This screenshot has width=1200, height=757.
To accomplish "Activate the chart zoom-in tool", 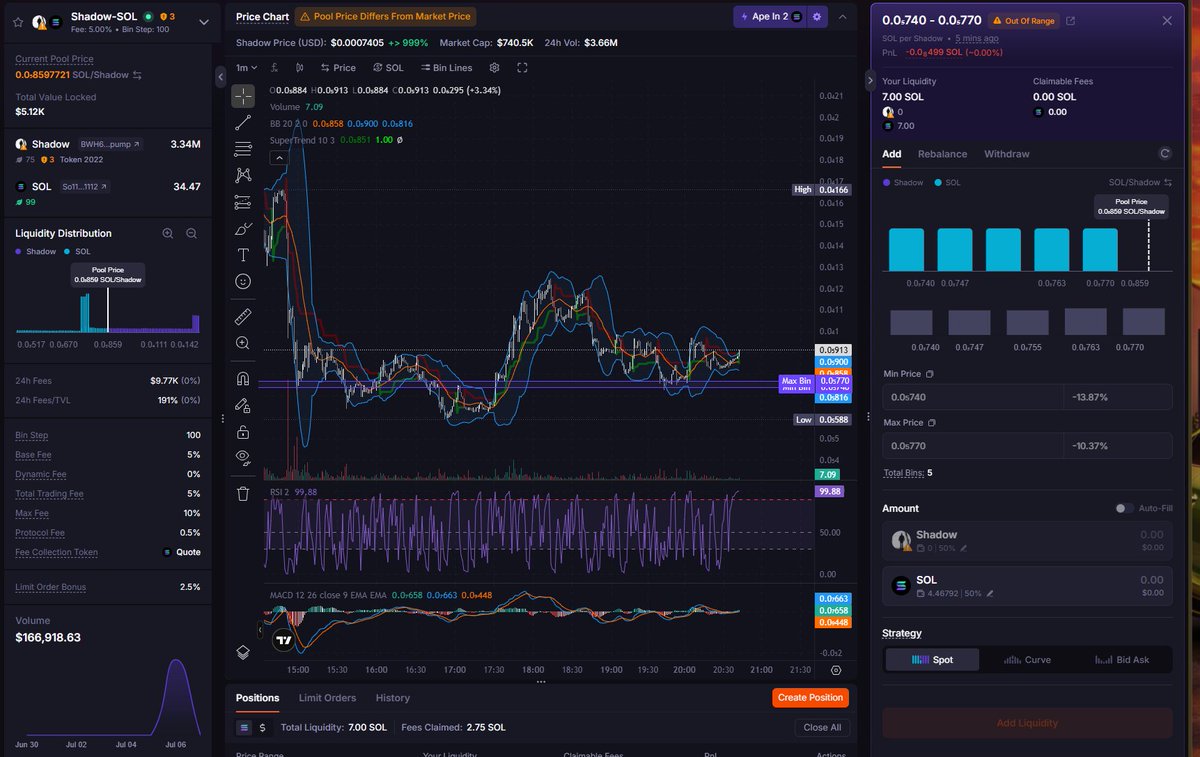I will 243,343.
